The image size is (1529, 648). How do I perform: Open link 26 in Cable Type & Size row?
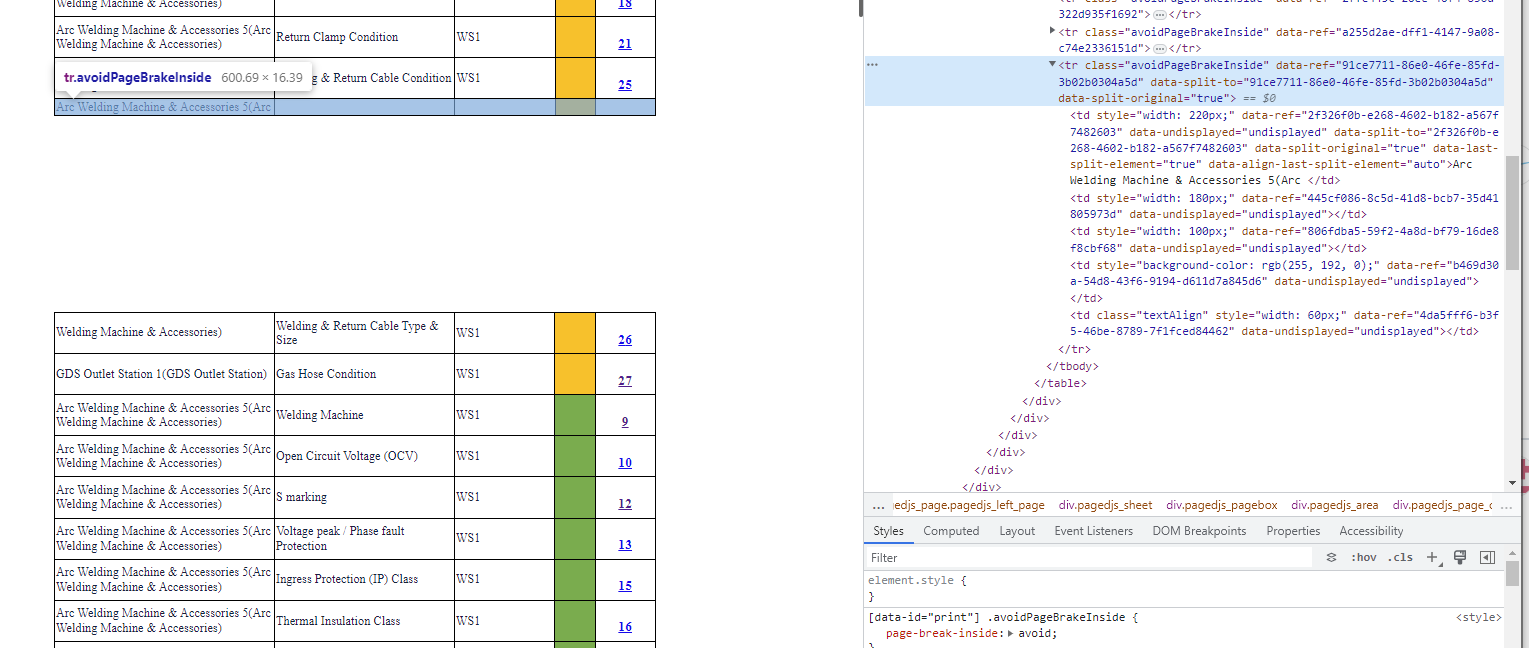click(x=625, y=340)
